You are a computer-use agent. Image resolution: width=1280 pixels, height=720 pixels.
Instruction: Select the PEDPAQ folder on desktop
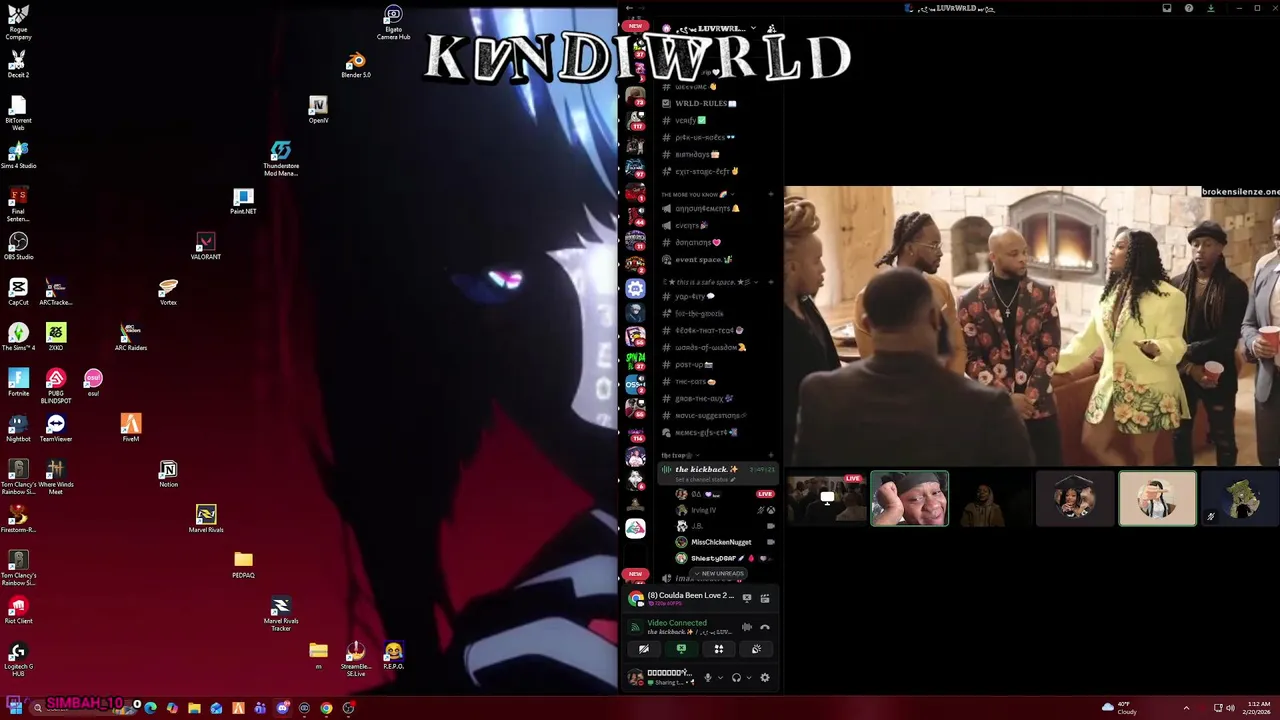tap(243, 565)
